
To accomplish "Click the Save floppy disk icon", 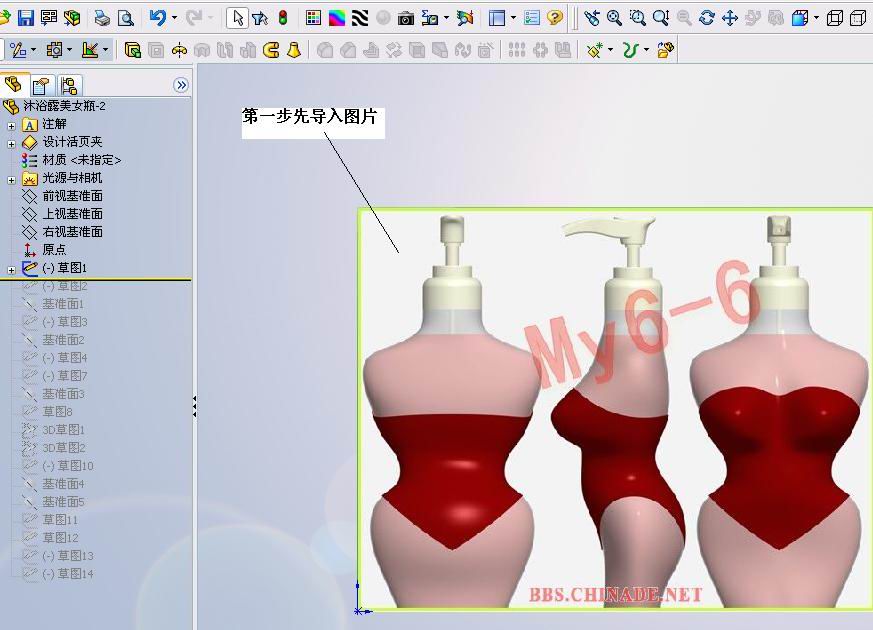I will tap(26, 18).
